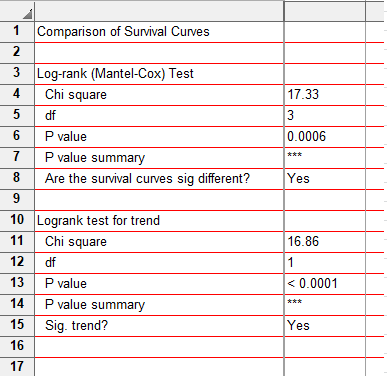Select row 12 header
This screenshot has width=387, height=376.
[17, 262]
